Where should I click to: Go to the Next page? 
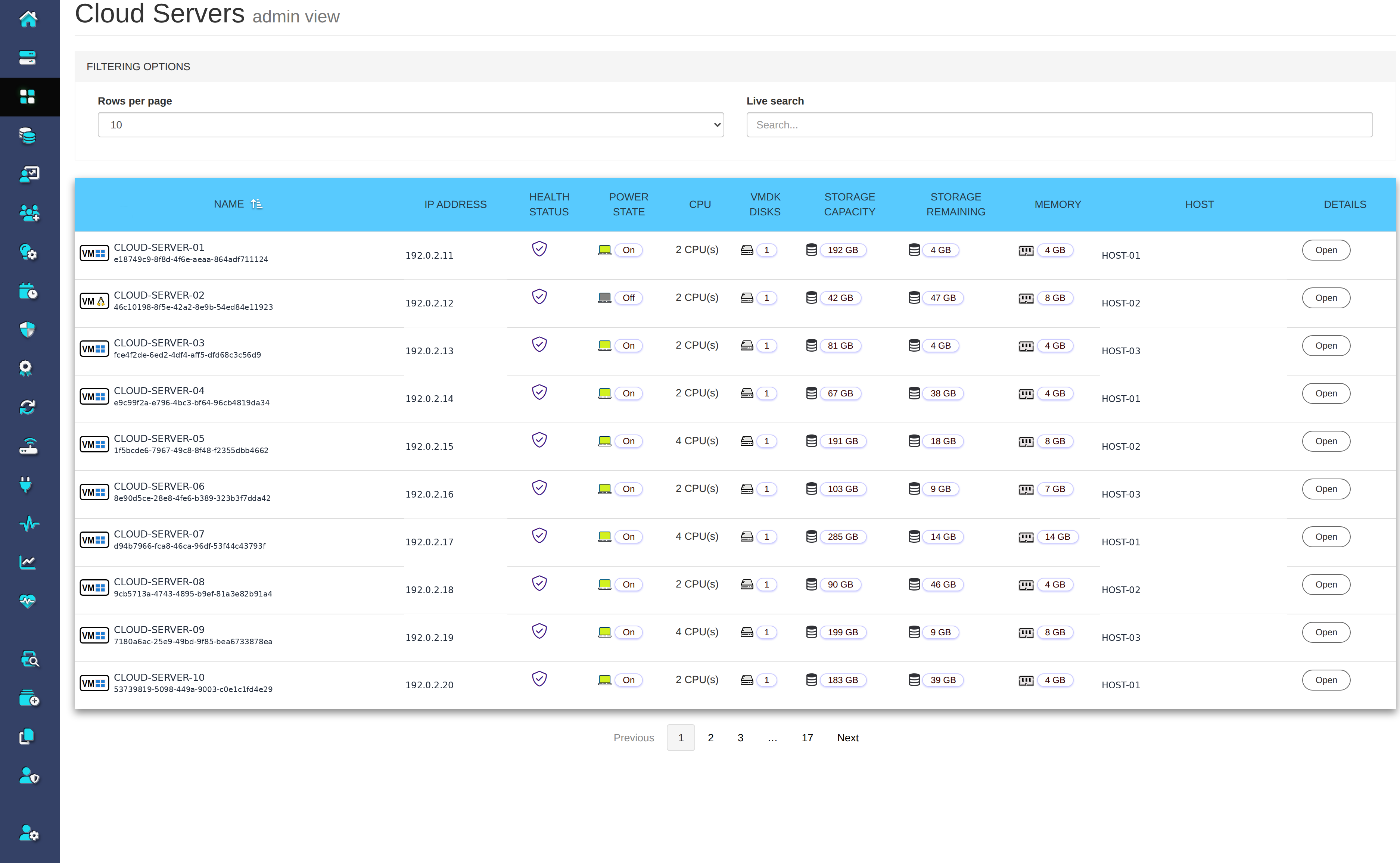click(x=847, y=738)
